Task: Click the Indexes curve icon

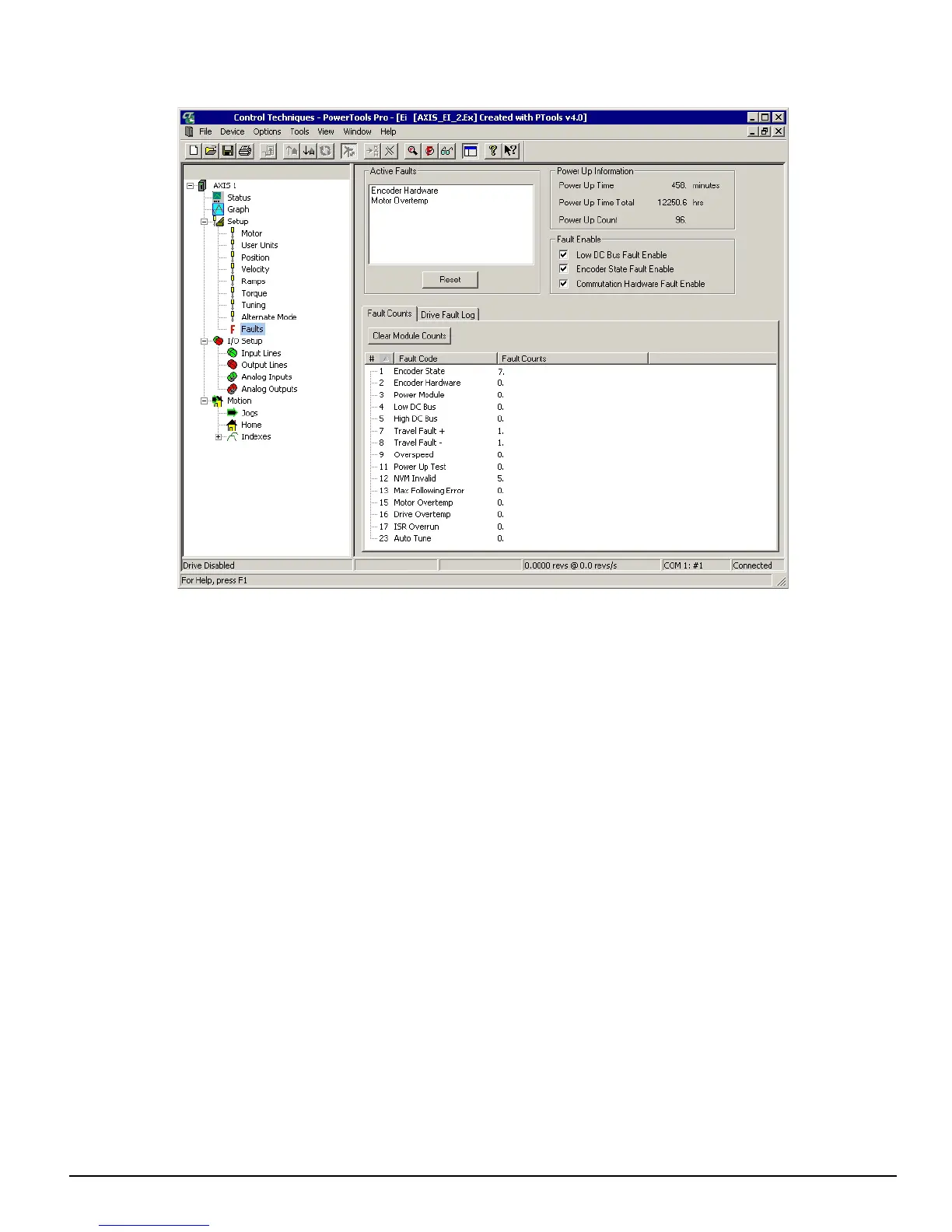Action: click(232, 437)
